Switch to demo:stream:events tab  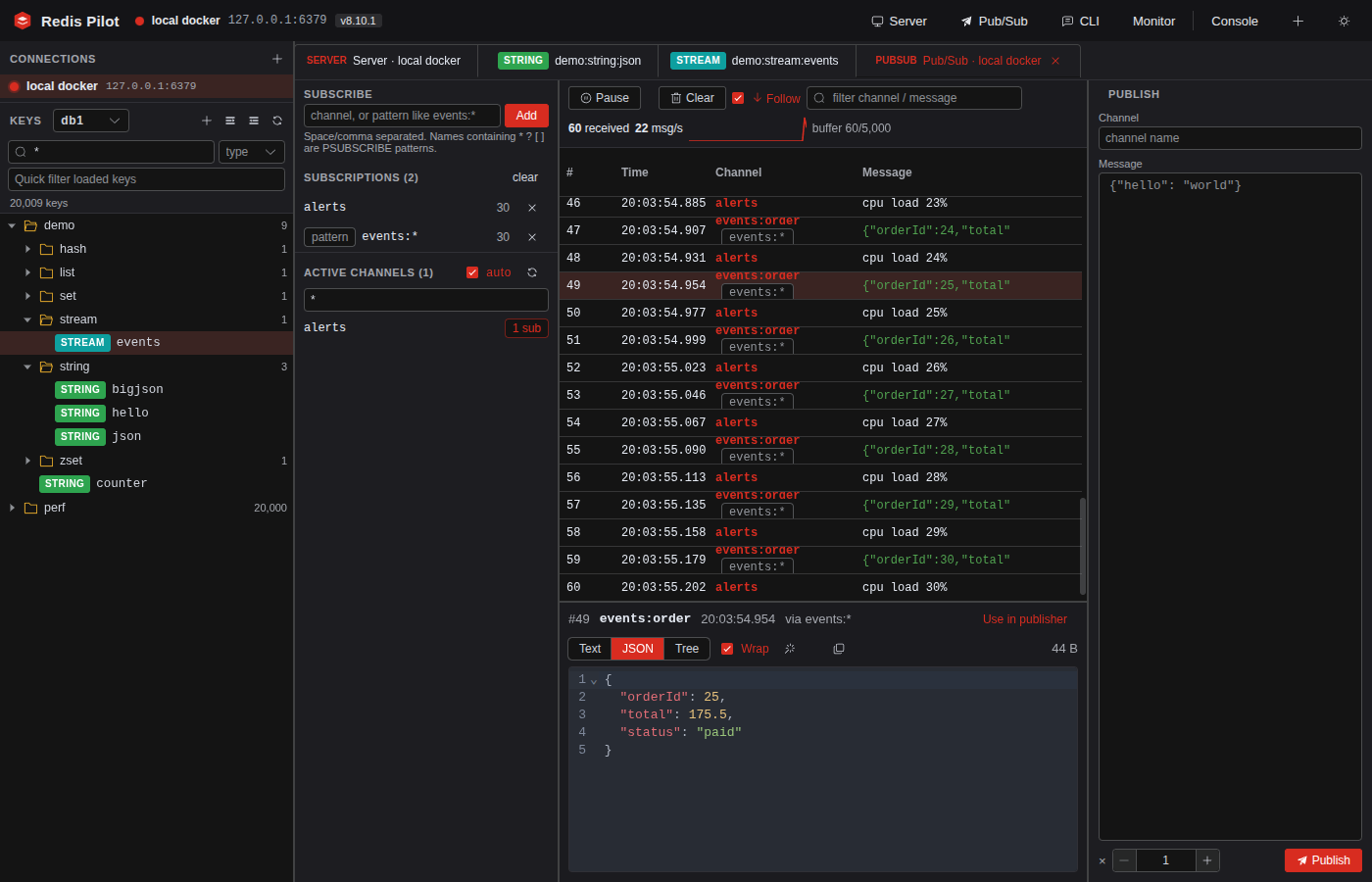click(756, 61)
